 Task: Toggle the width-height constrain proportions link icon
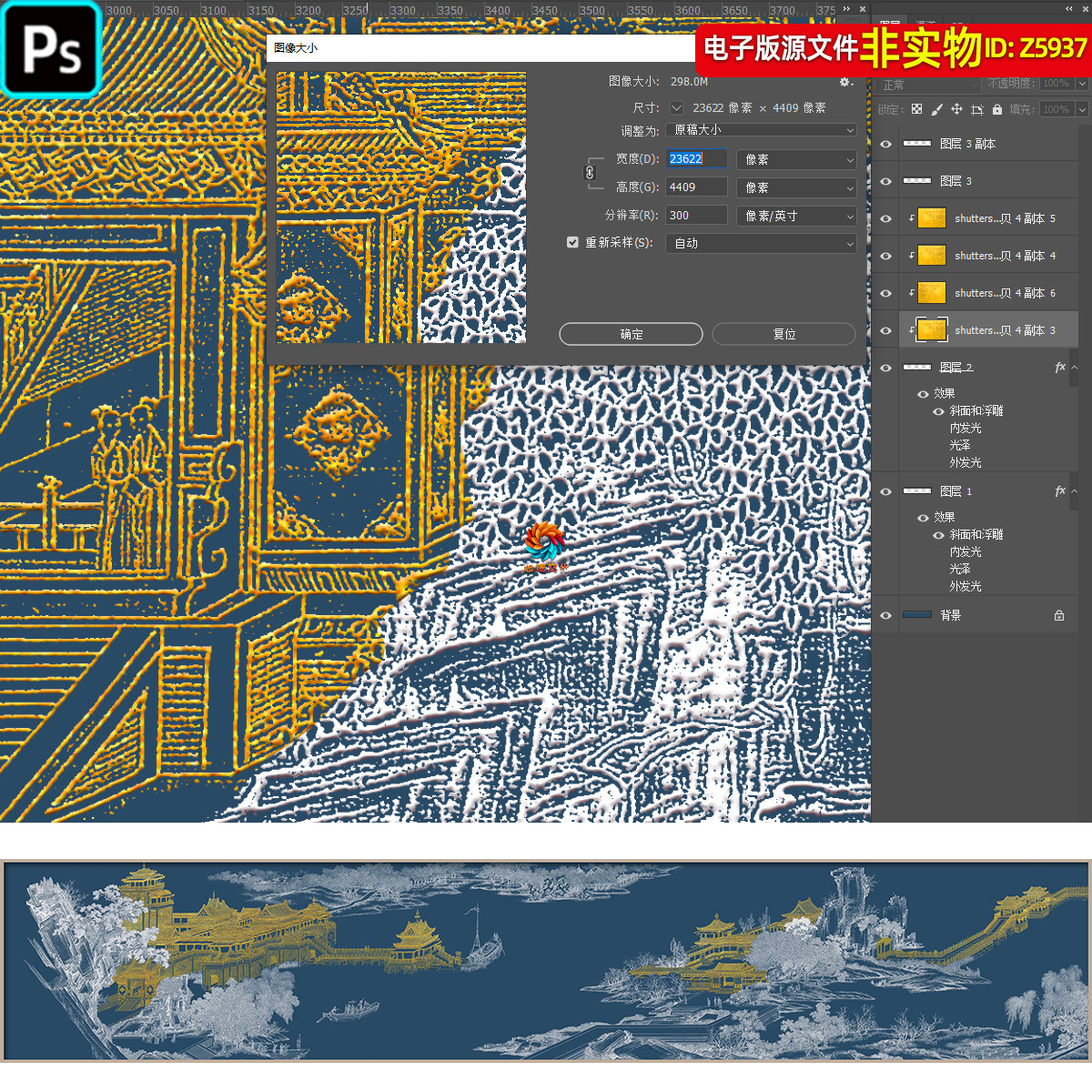[x=590, y=172]
